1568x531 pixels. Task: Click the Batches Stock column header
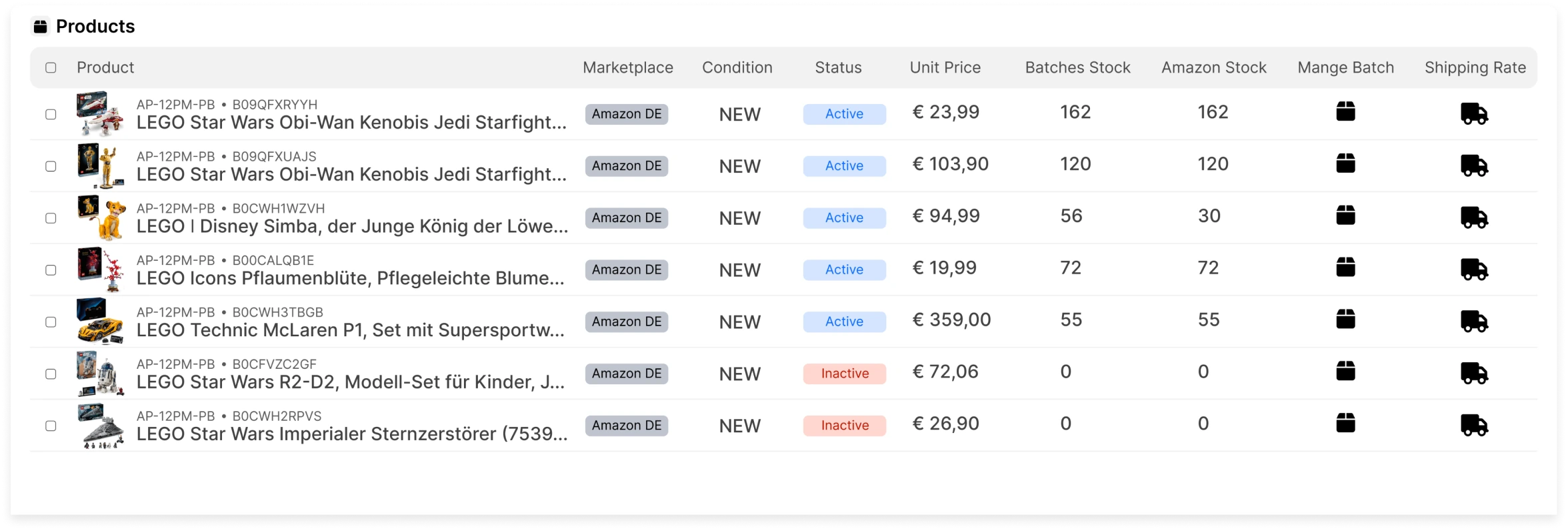1078,67
